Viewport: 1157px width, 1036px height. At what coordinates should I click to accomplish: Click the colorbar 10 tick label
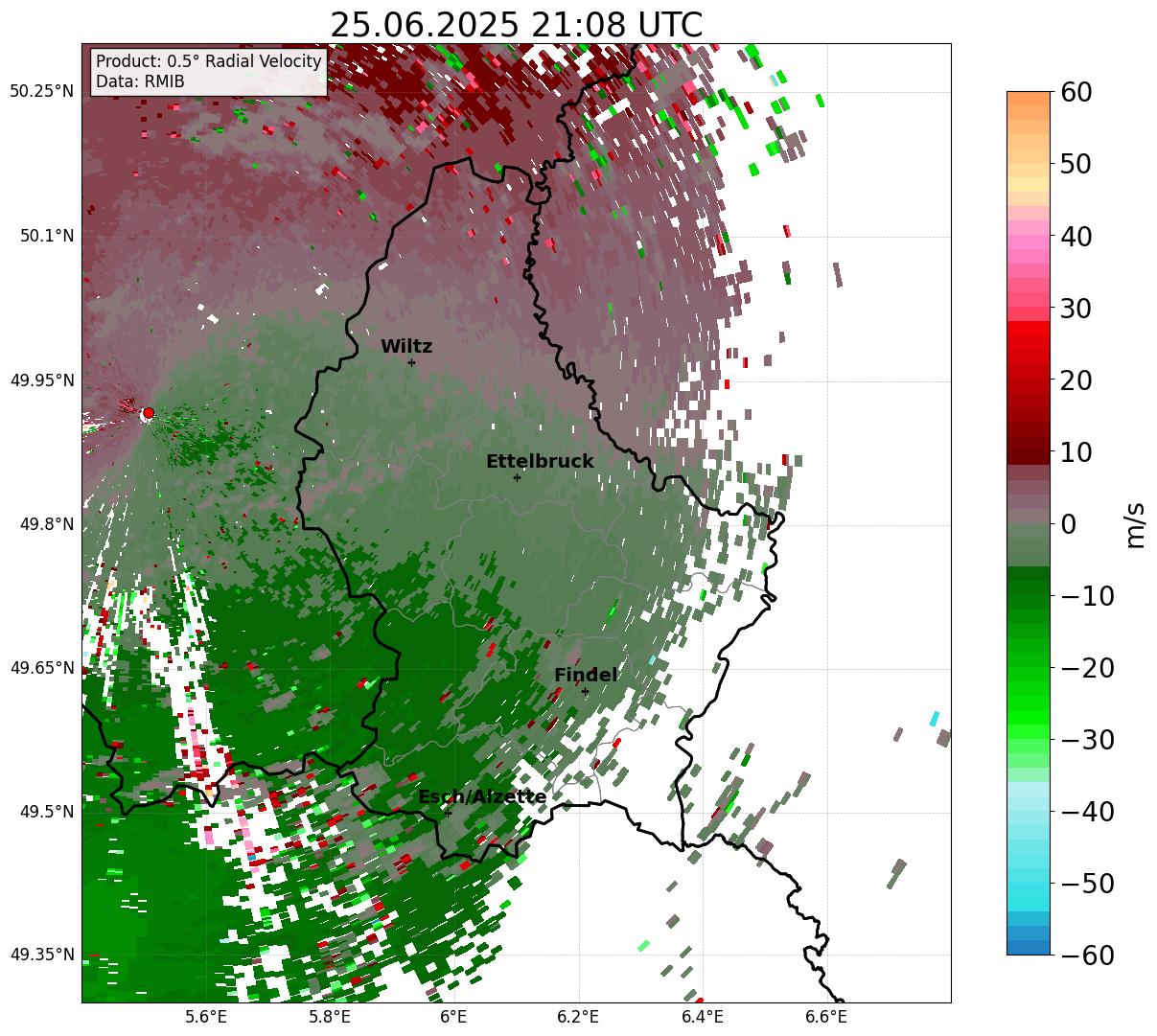1075,451
